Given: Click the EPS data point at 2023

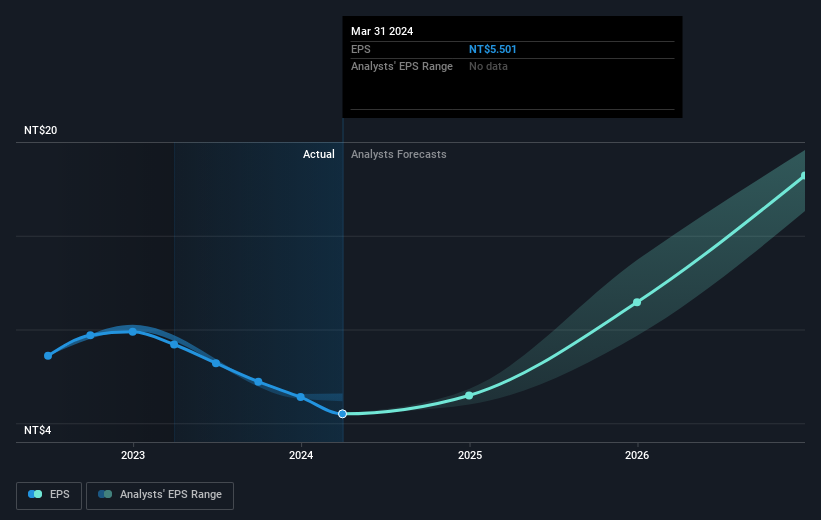Looking at the screenshot, I should 132,331.
